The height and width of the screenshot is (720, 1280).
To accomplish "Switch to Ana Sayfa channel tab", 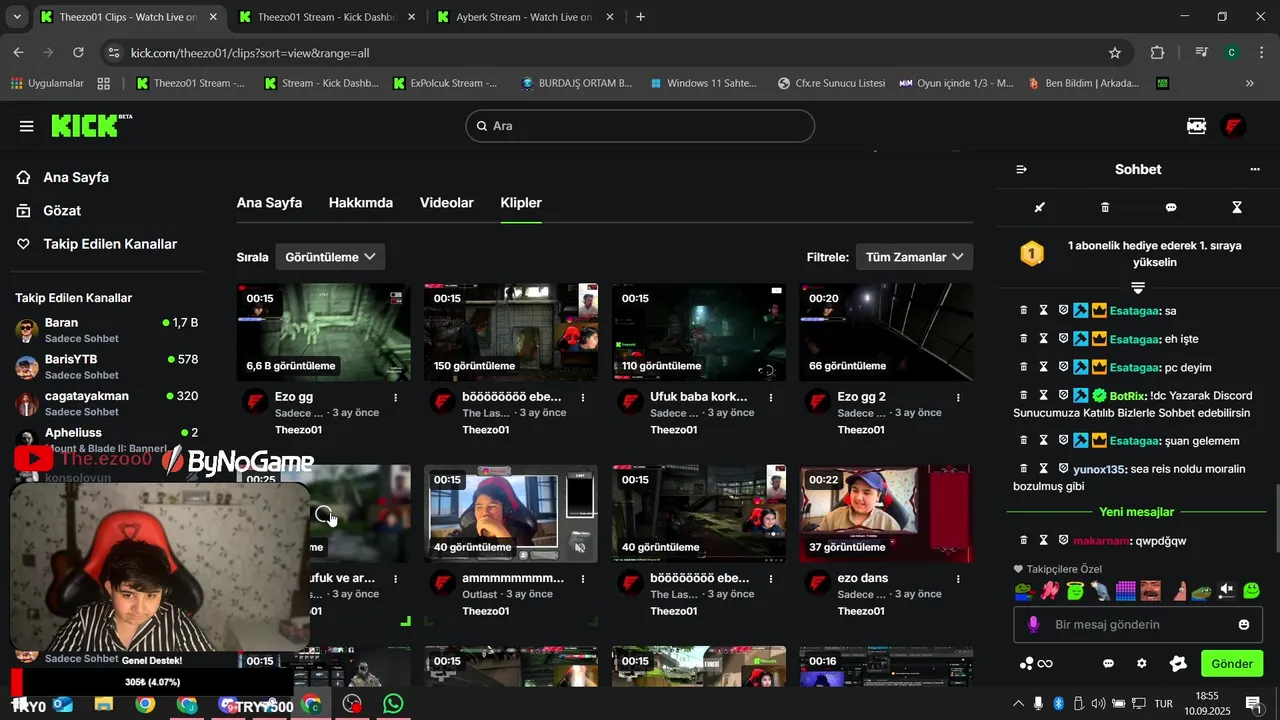I will point(269,203).
